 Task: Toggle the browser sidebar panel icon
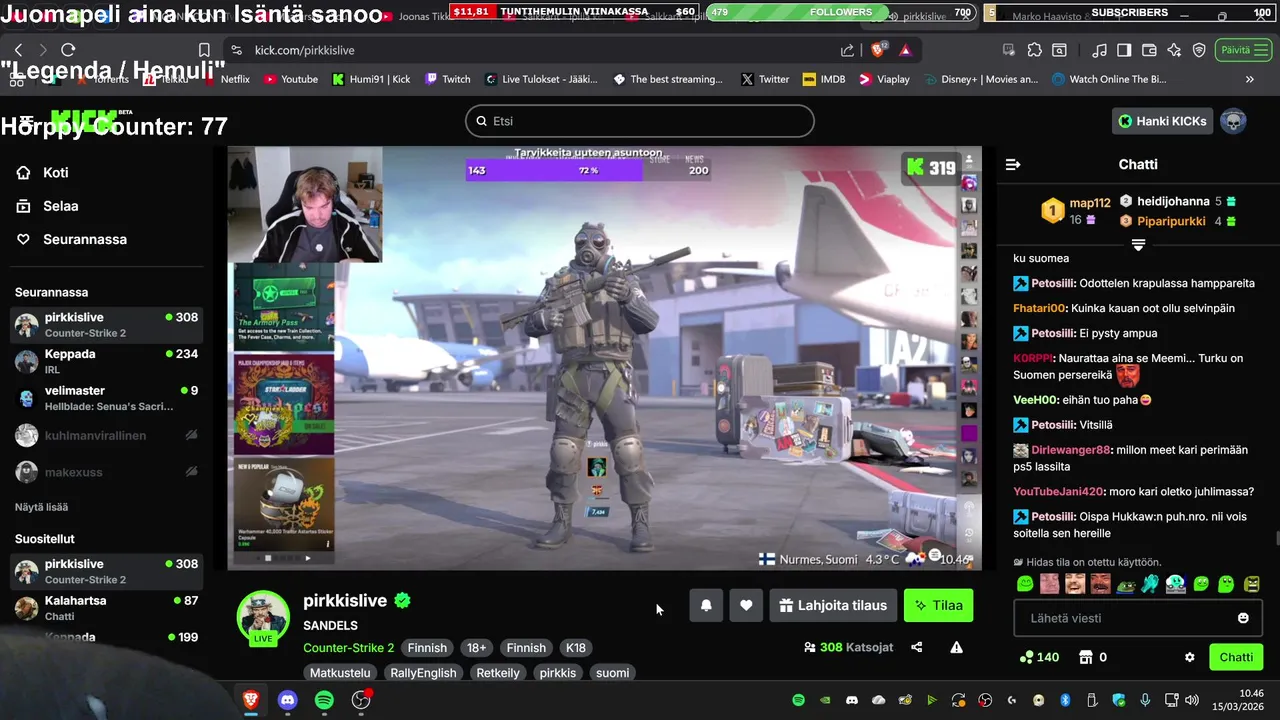coord(1124,50)
